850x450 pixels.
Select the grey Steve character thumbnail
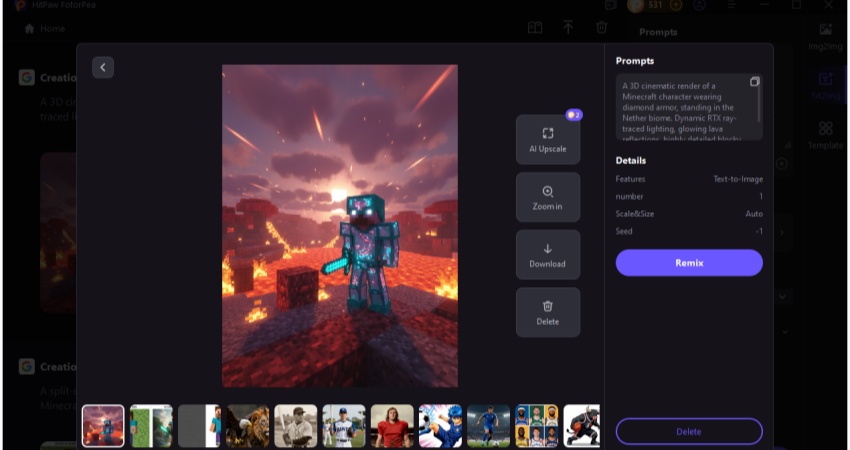coord(199,426)
